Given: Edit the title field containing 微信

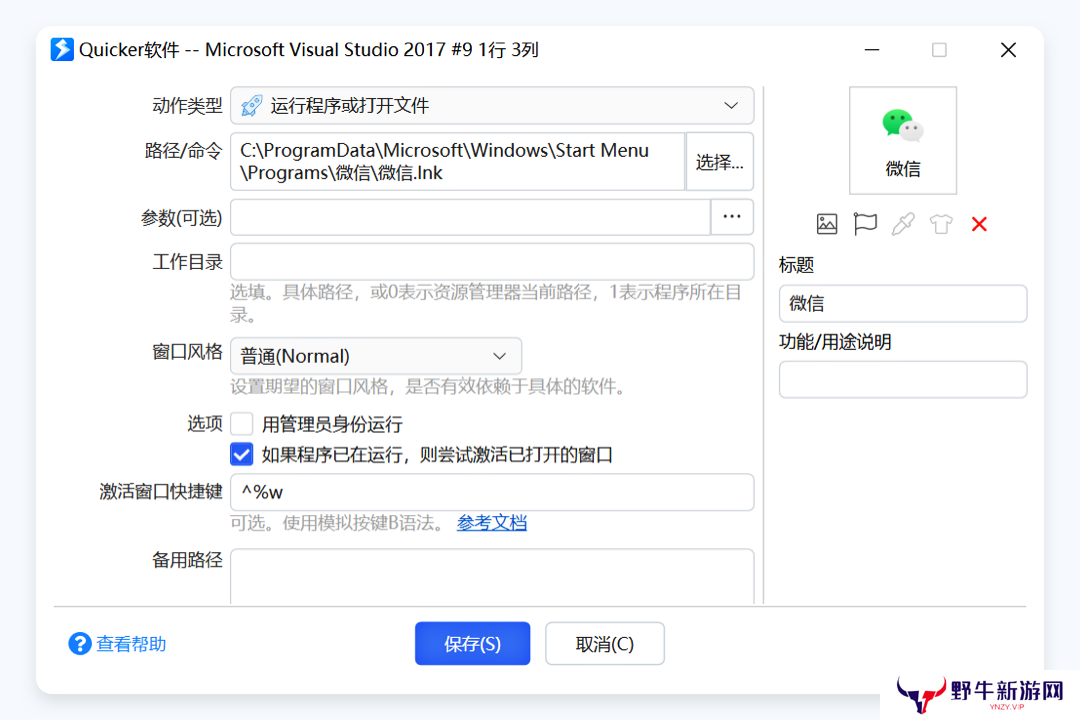Looking at the screenshot, I should point(902,303).
